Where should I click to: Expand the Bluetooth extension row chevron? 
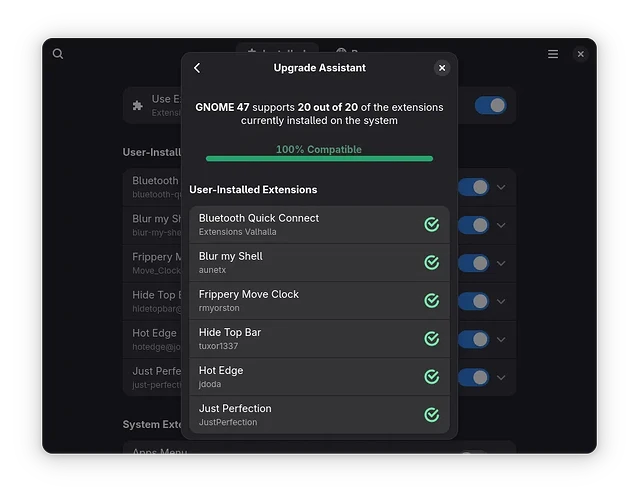pos(501,187)
